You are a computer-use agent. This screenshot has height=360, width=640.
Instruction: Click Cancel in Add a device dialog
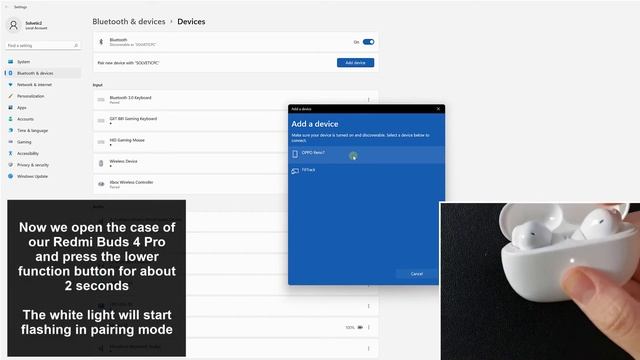417,274
